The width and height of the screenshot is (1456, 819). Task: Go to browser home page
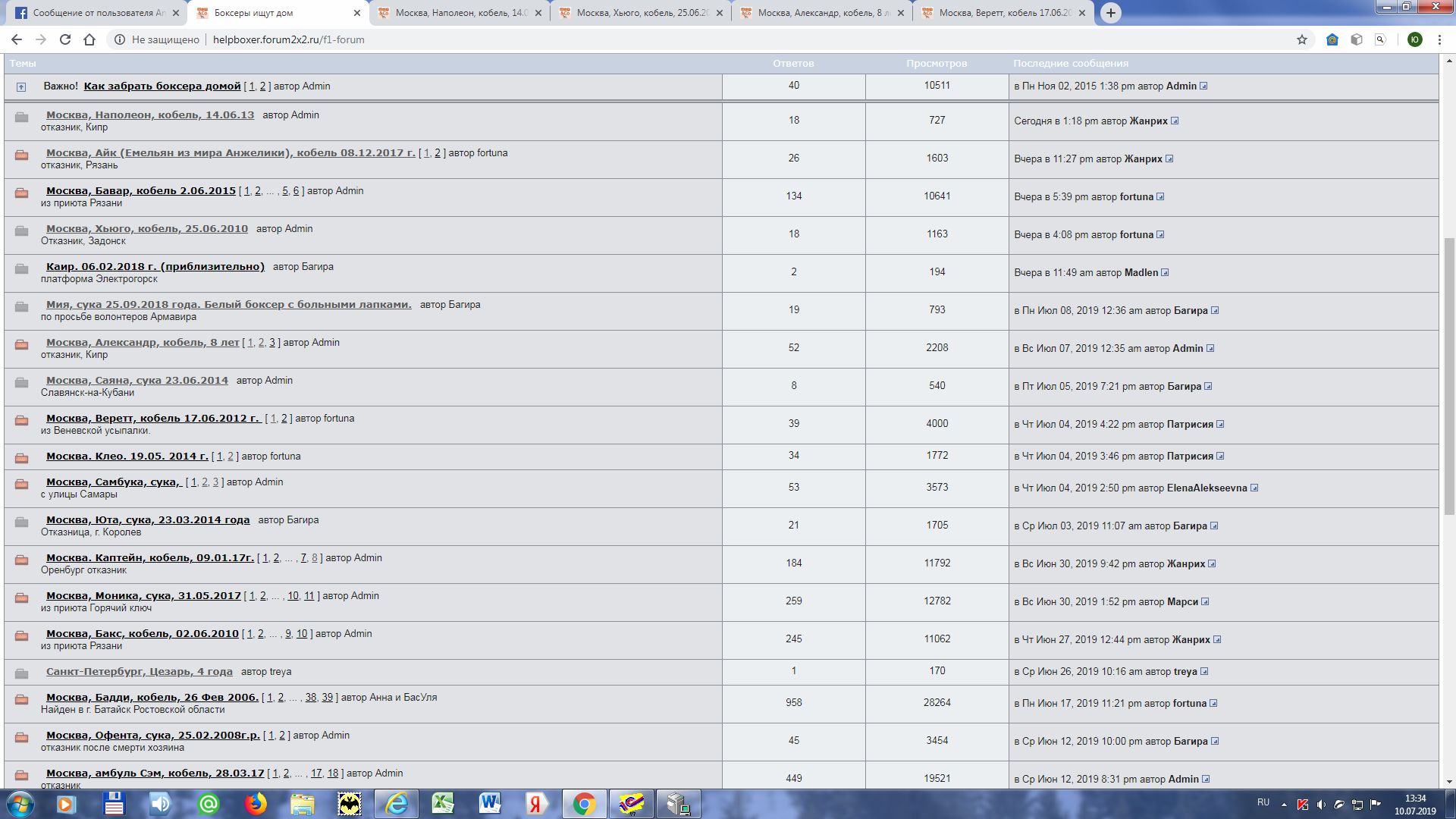[89, 39]
